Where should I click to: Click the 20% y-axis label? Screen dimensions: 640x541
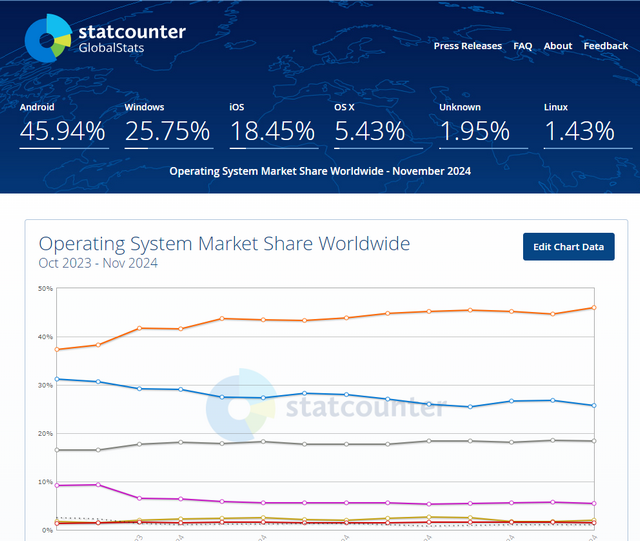(45, 433)
